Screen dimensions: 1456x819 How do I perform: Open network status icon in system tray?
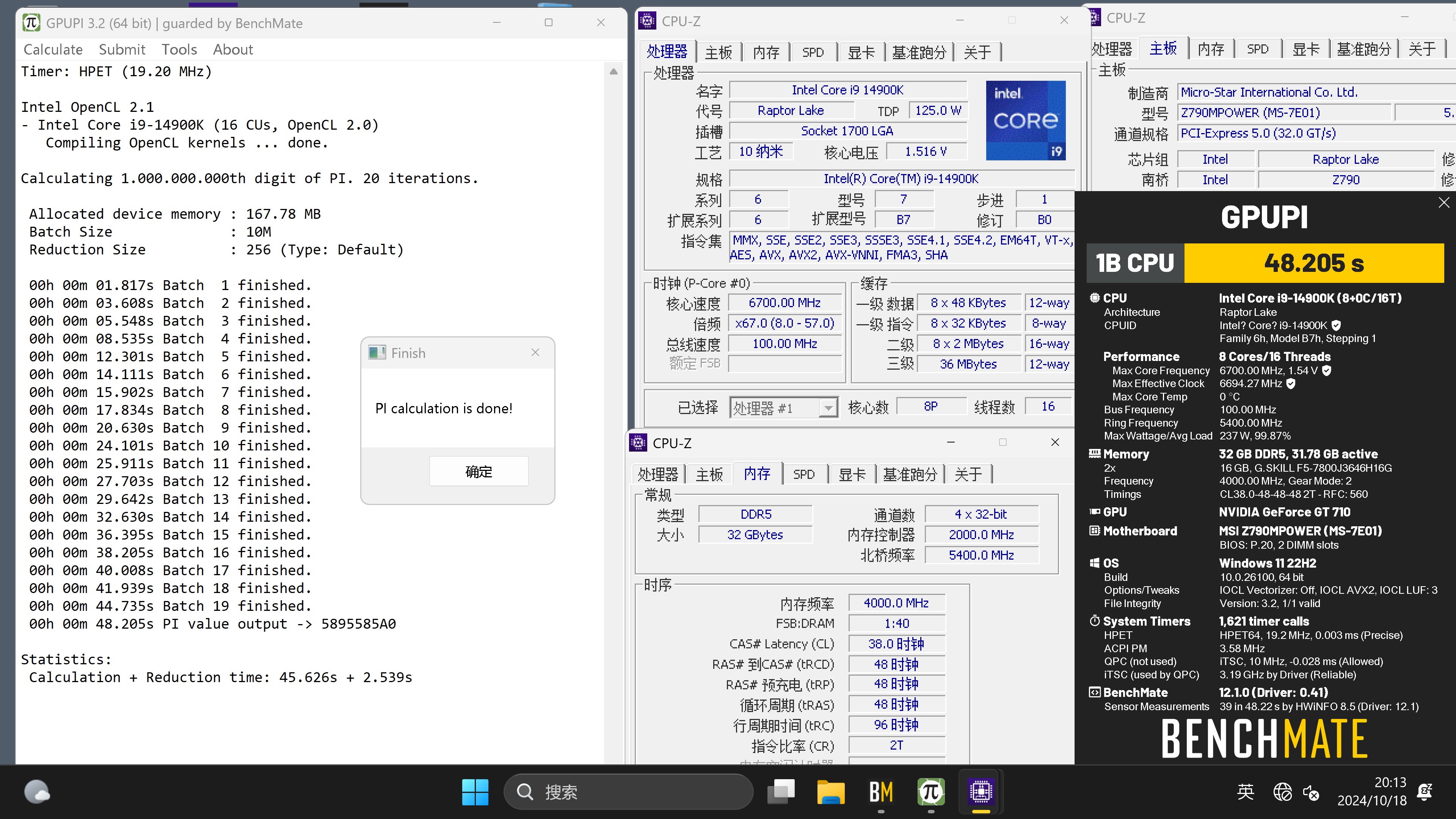[x=1282, y=792]
